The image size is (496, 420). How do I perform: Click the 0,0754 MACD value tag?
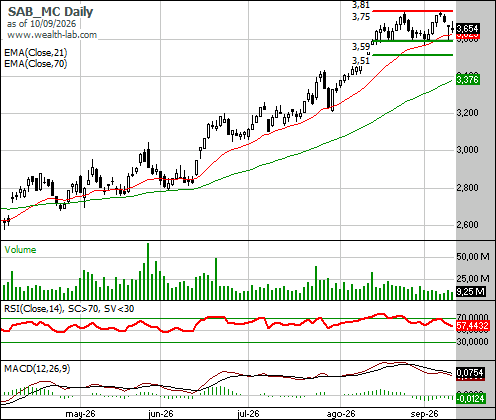point(470,373)
